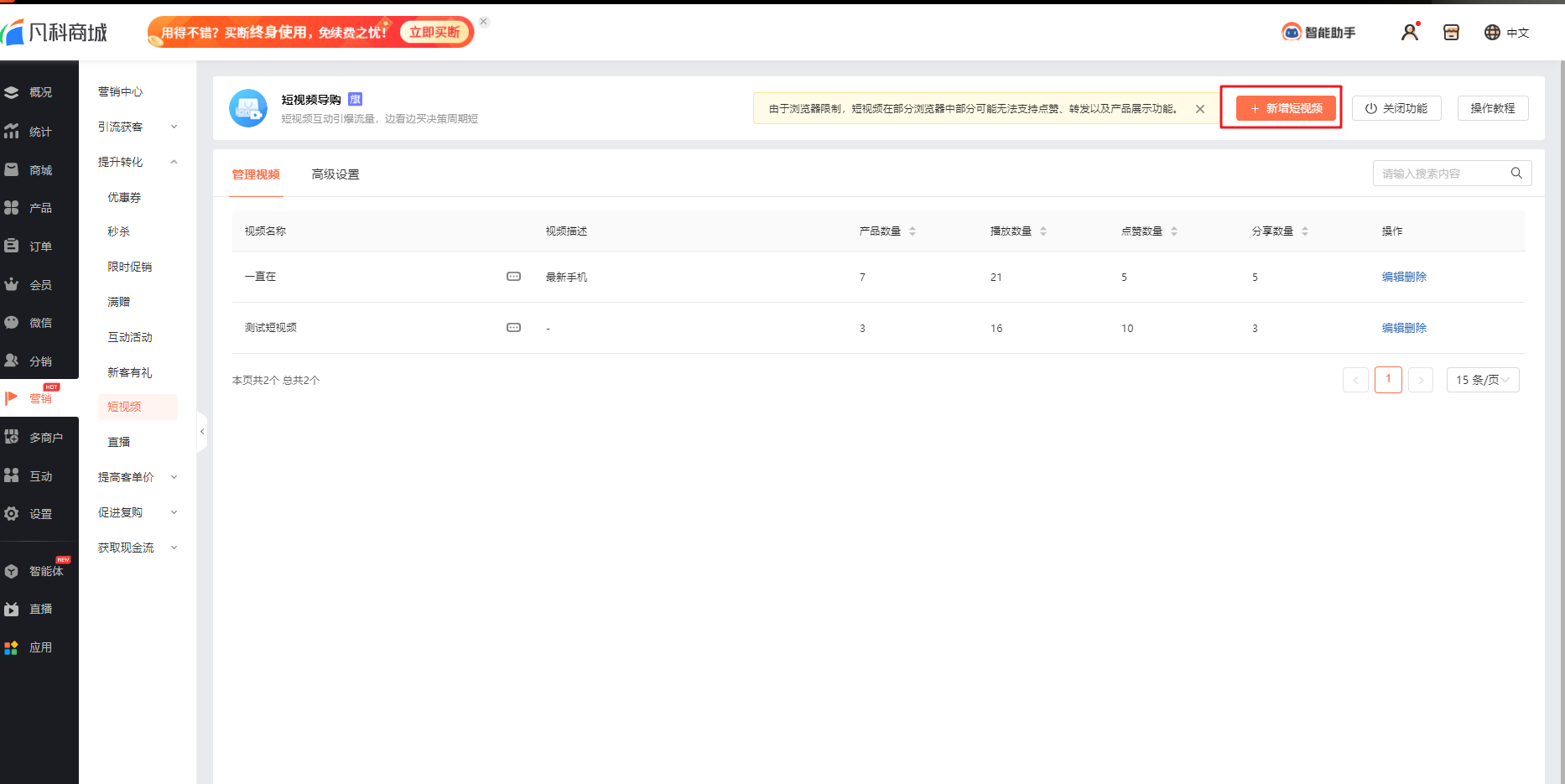
Task: Open 满赠 menu item
Action: tap(119, 302)
